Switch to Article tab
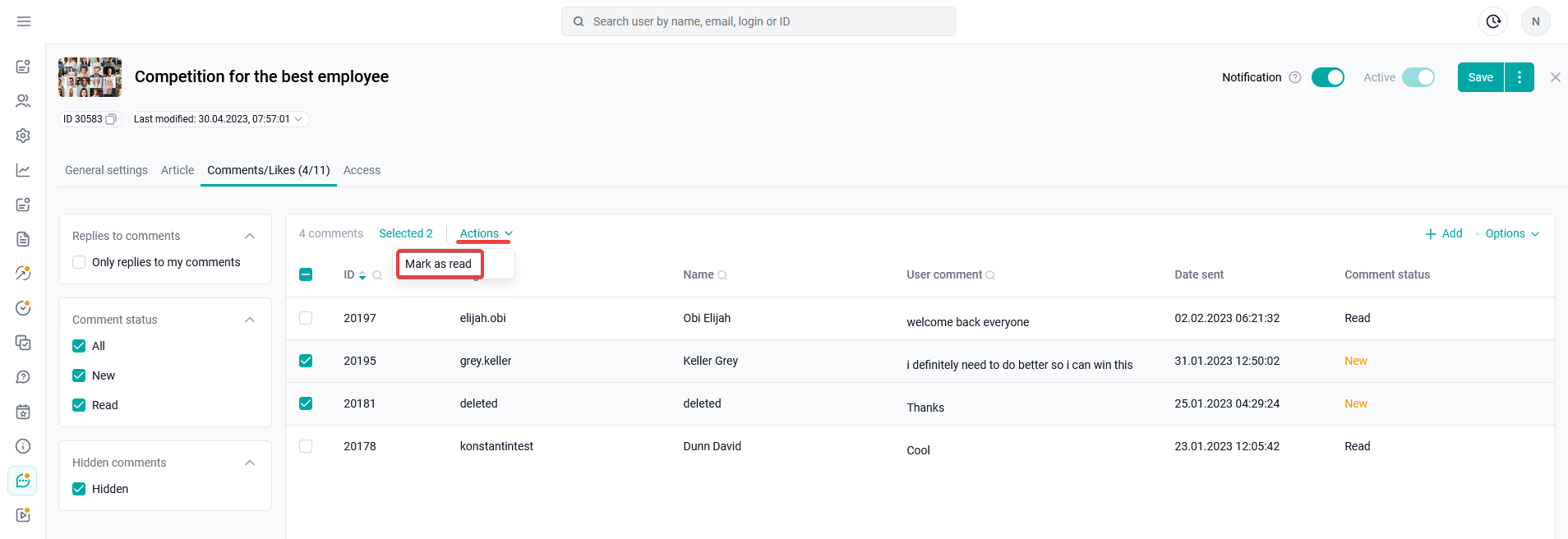 point(178,170)
